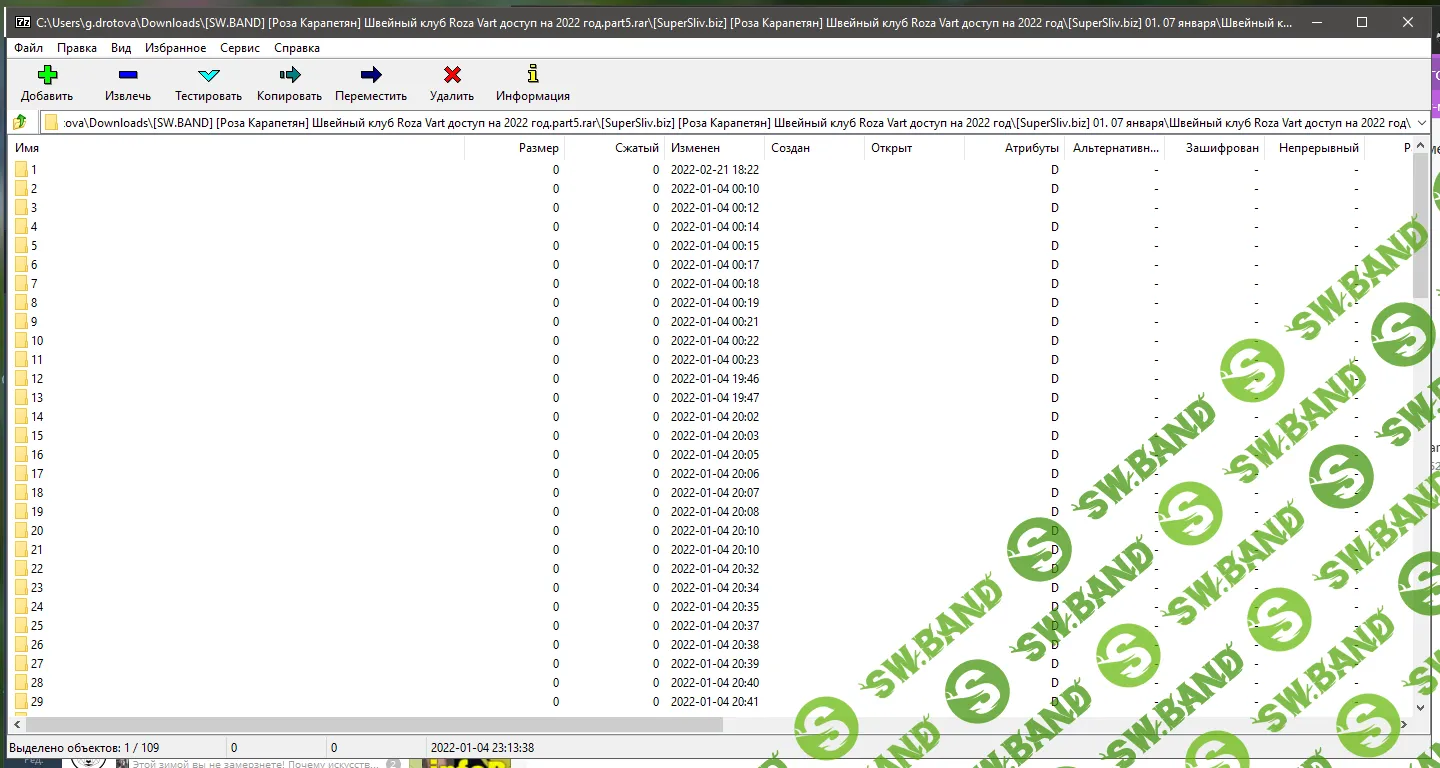The height and width of the screenshot is (768, 1440).
Task: Click the vertical scrollbar down arrow
Action: click(x=1420, y=707)
